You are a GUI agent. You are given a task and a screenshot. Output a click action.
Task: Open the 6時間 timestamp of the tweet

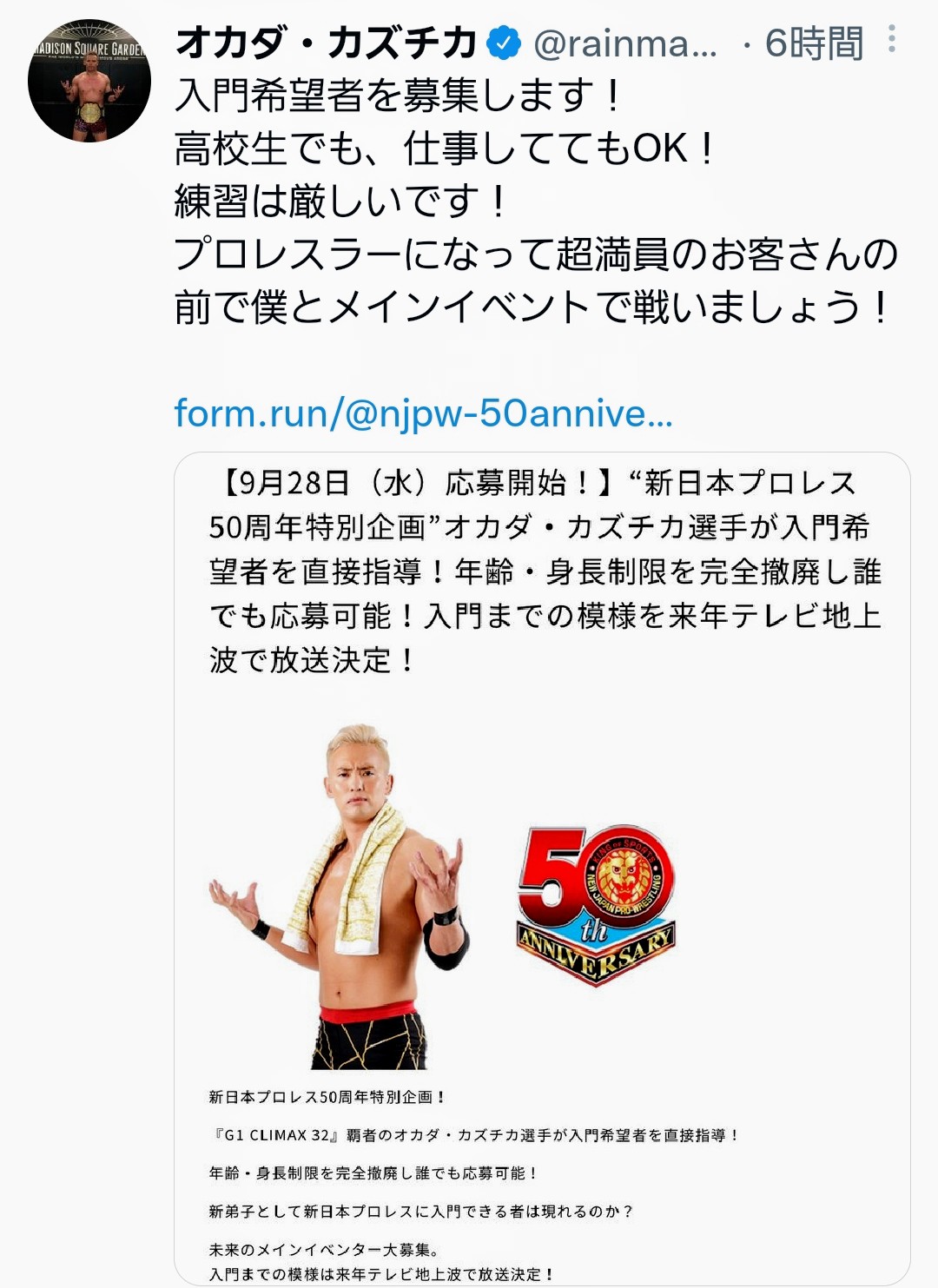pos(814,43)
